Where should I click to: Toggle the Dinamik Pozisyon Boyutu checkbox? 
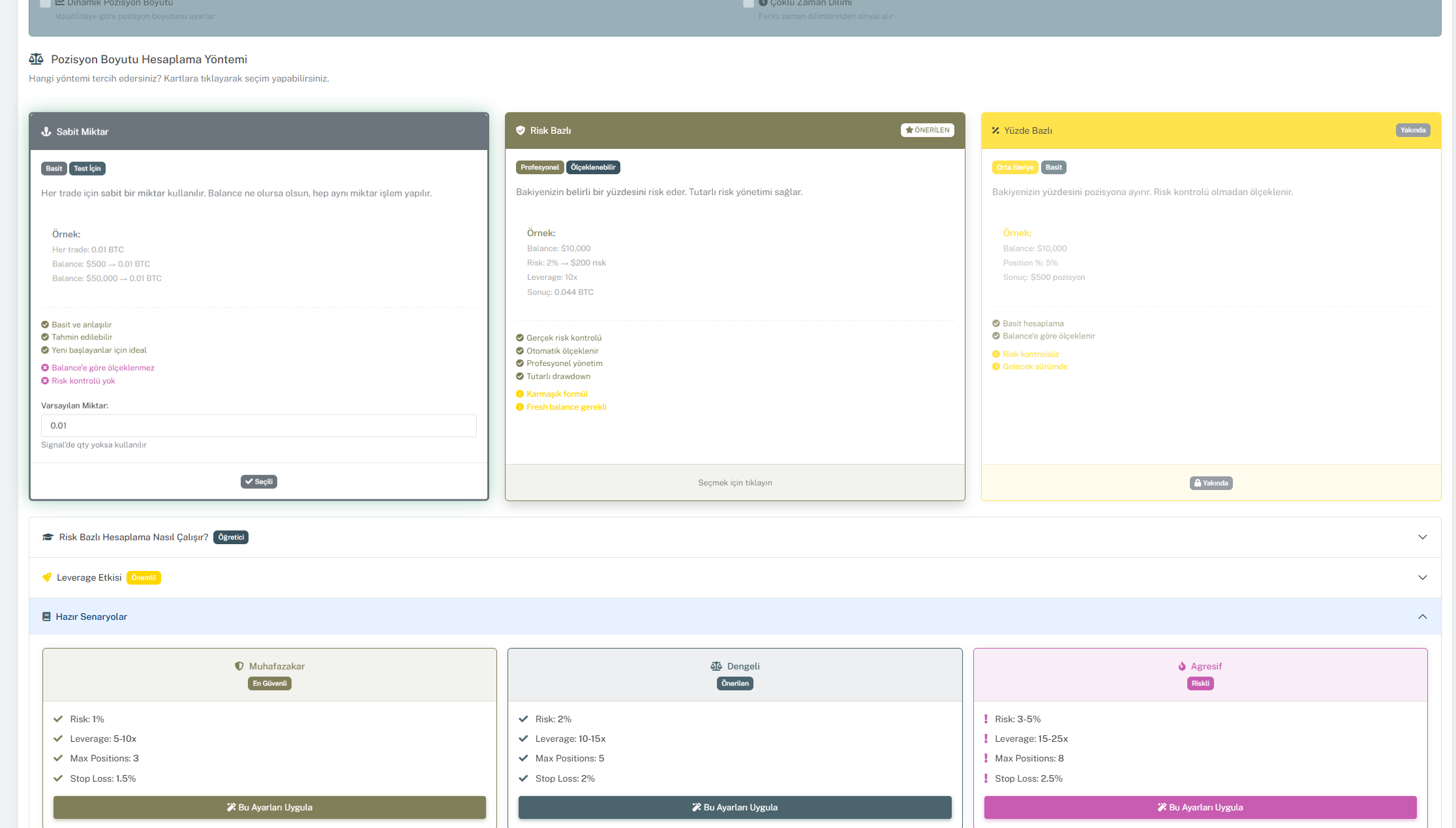coord(46,3)
